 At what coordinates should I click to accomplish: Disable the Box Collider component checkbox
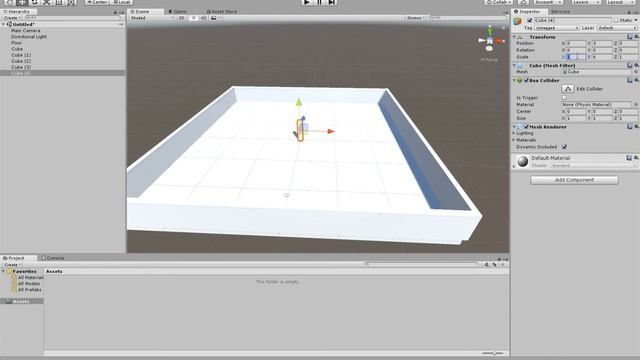coord(527,80)
